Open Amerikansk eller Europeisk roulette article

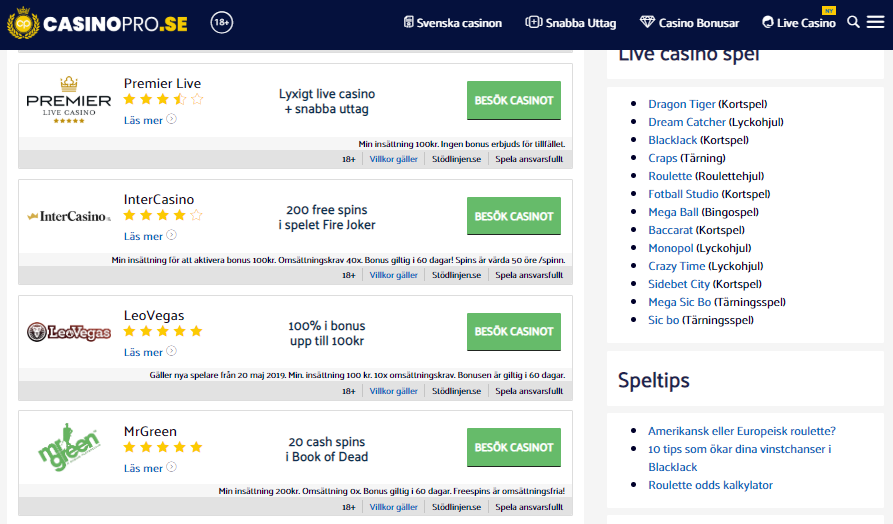click(x=742, y=431)
